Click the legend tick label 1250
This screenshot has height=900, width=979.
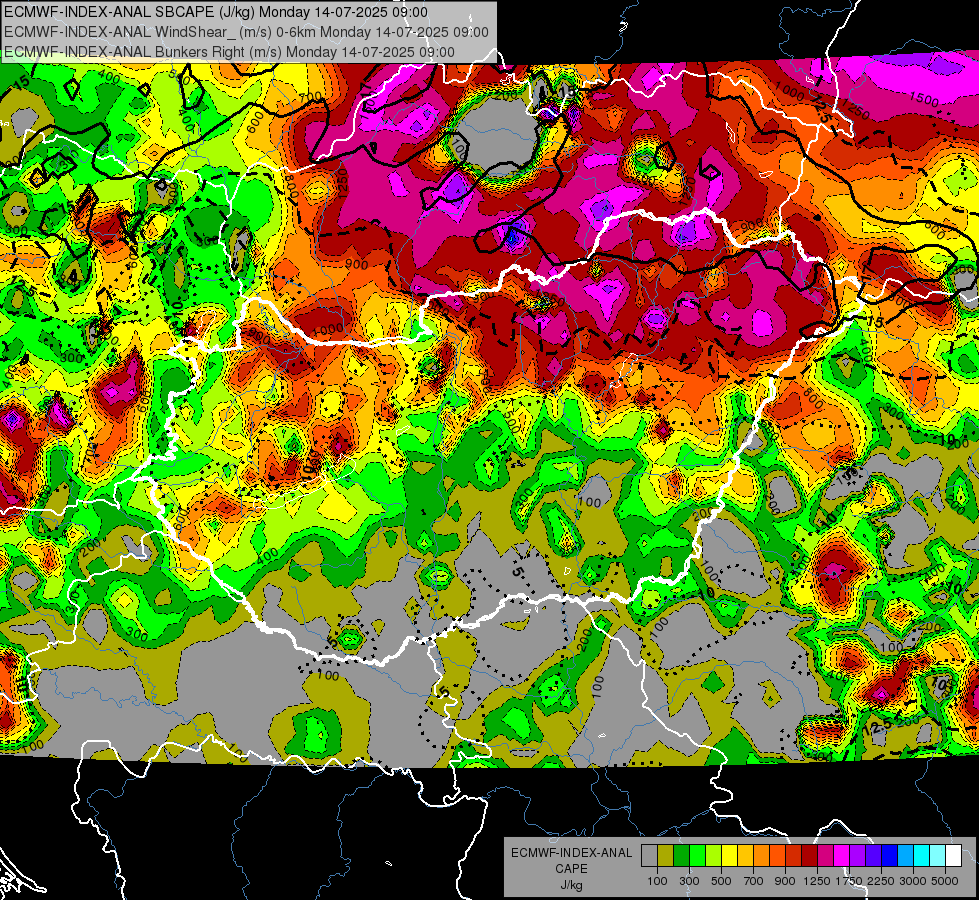pyautogui.click(x=817, y=881)
